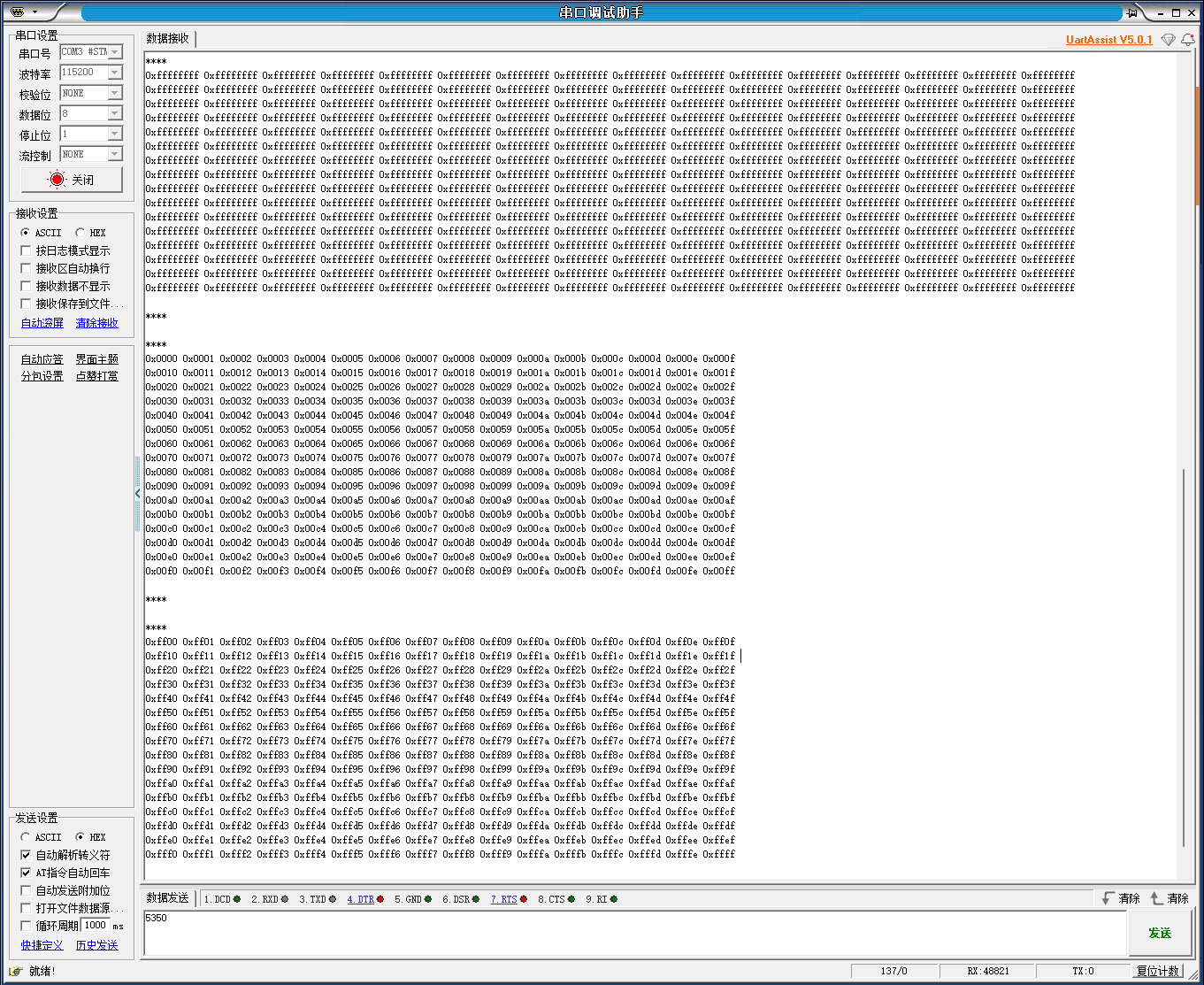Click the GND green indicator
The image size is (1204, 985).
(428, 899)
